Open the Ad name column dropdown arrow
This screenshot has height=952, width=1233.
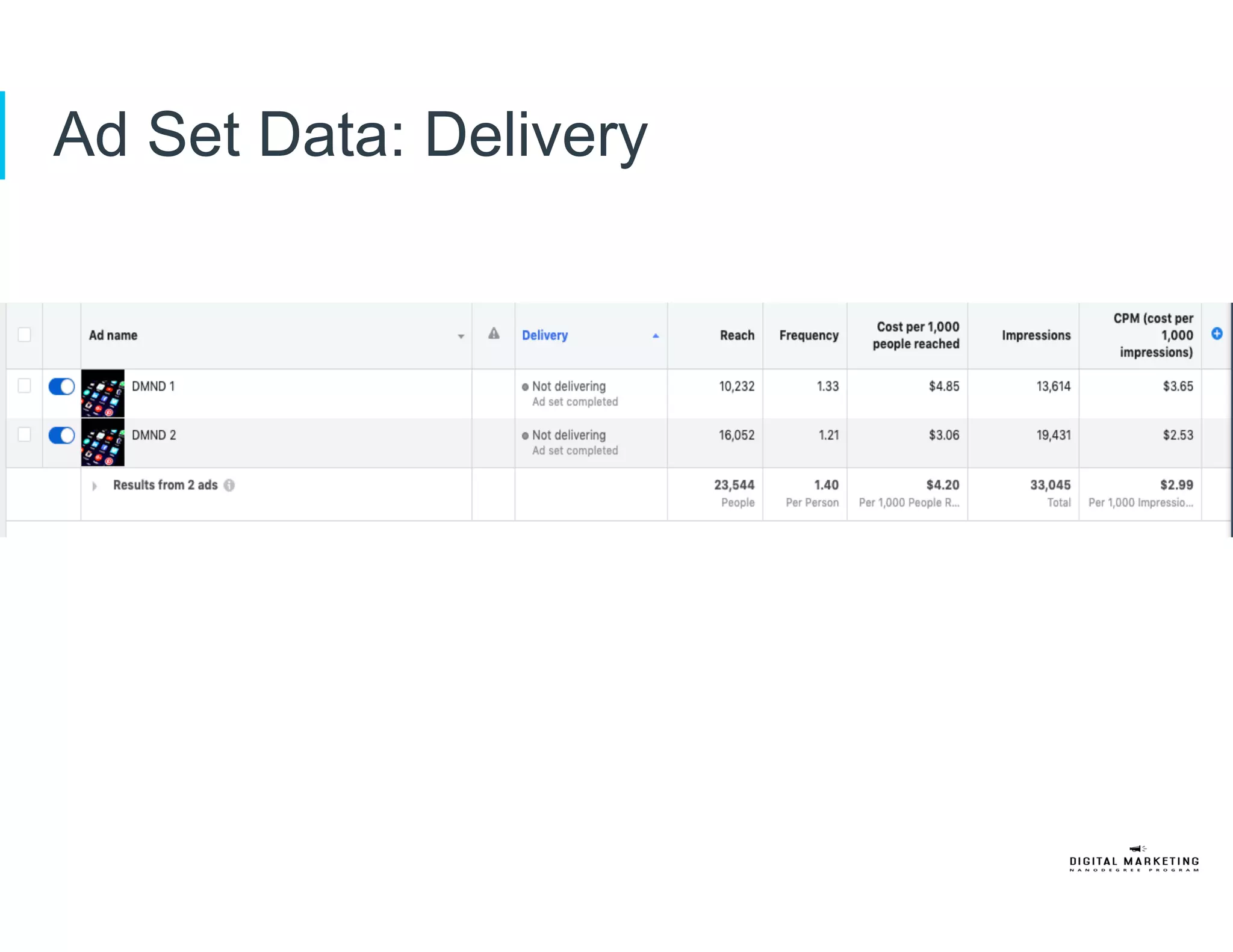461,336
